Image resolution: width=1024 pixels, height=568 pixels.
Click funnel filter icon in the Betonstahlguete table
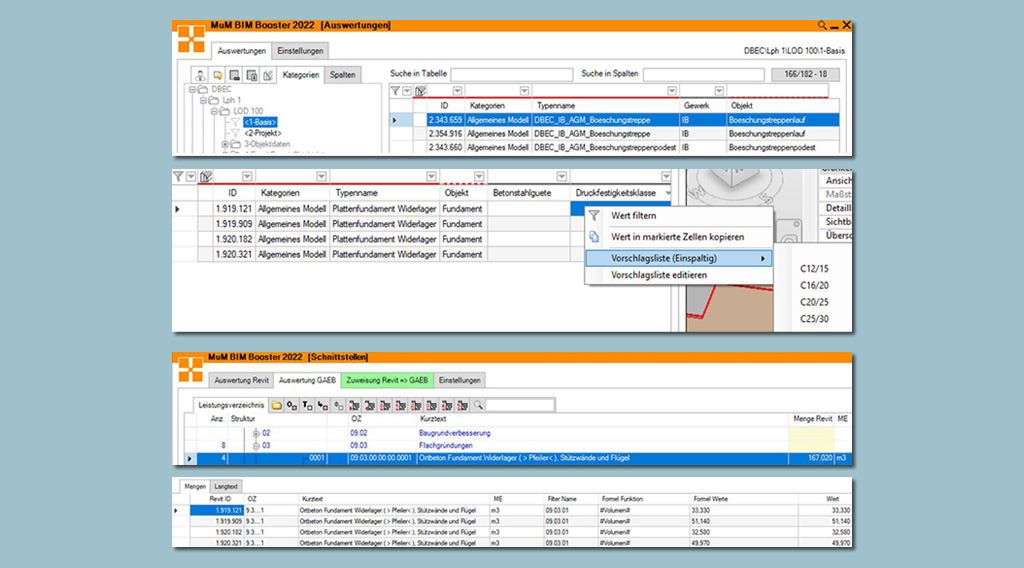(x=178, y=176)
